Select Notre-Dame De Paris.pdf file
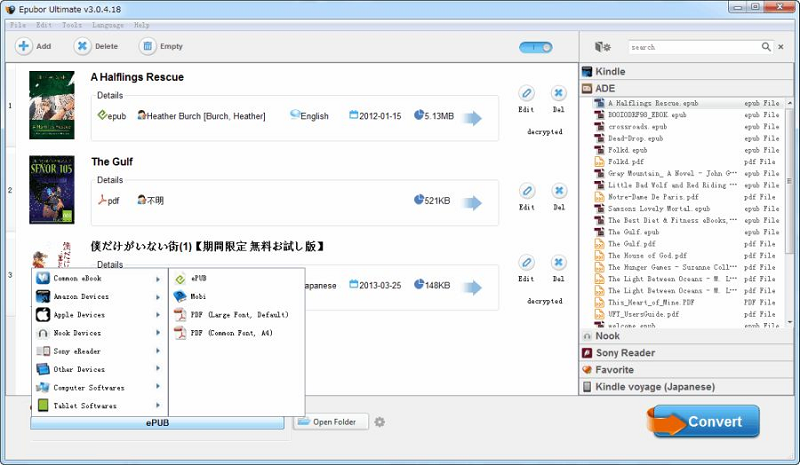Image resolution: width=800 pixels, height=465 pixels. [687, 197]
